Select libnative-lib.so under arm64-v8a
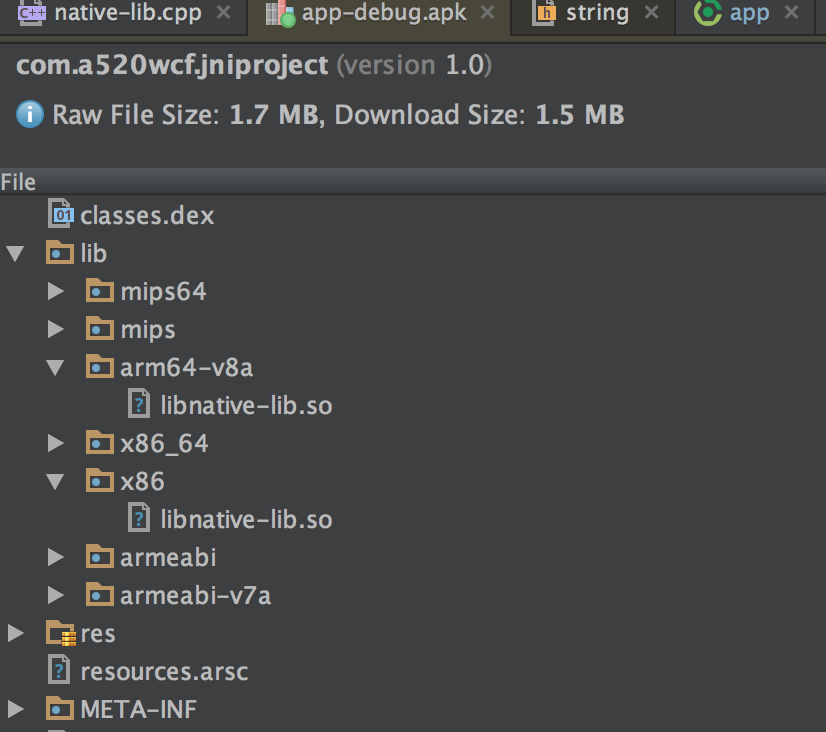 [246, 405]
